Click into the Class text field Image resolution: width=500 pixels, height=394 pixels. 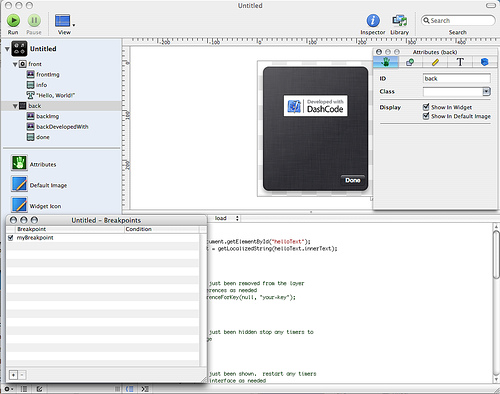[453, 91]
